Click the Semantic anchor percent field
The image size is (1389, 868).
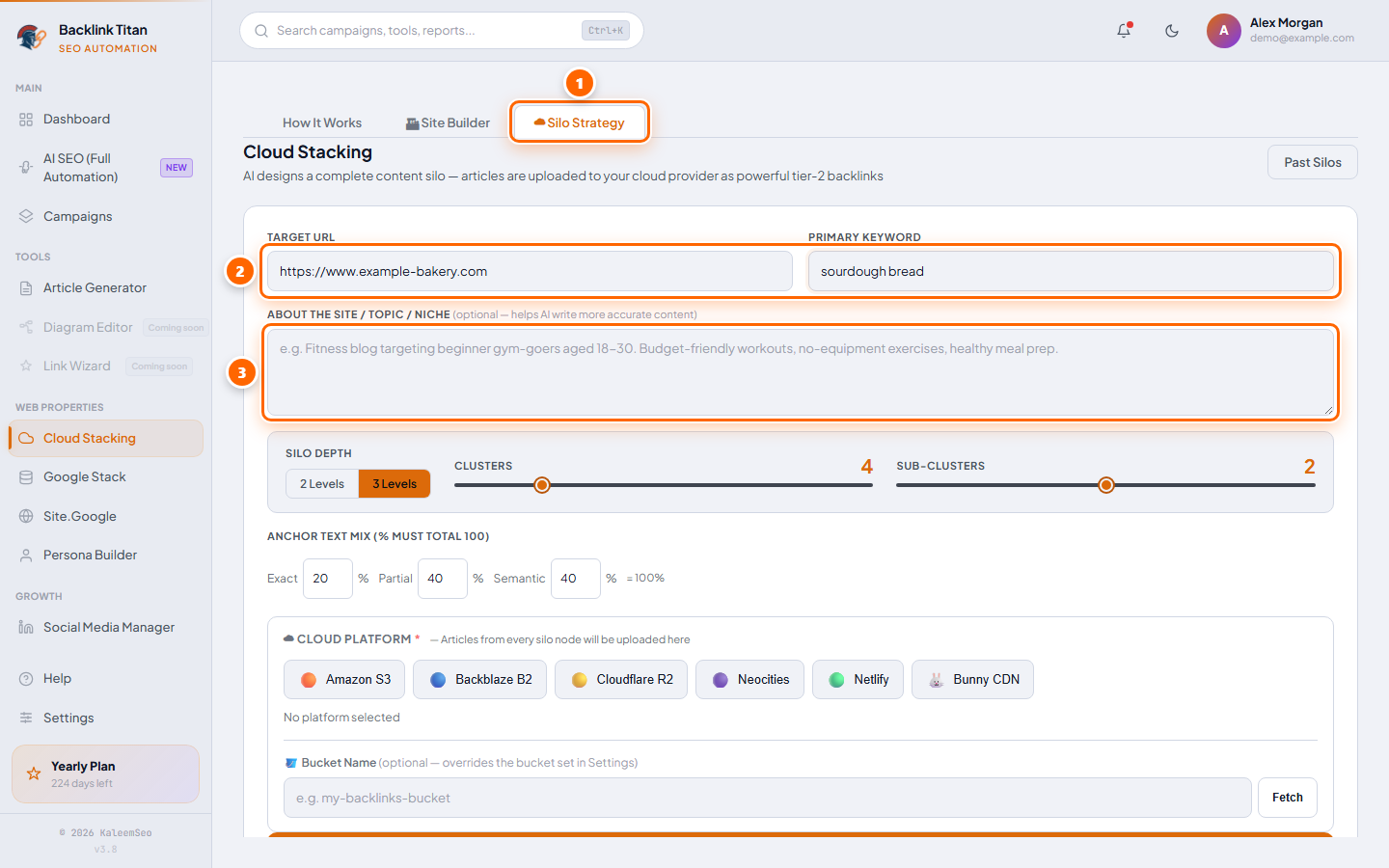(x=576, y=579)
